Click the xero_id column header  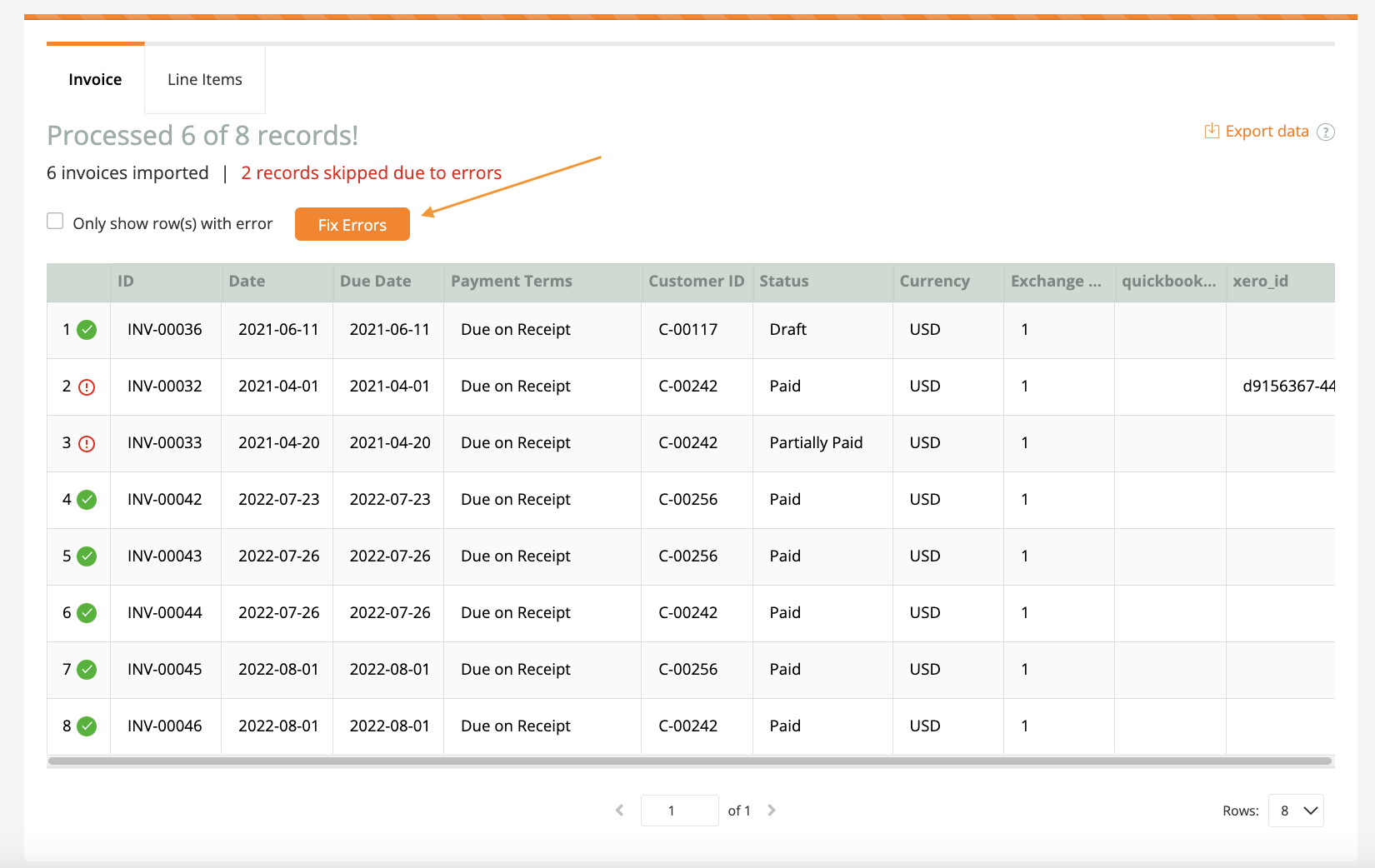pos(1281,282)
